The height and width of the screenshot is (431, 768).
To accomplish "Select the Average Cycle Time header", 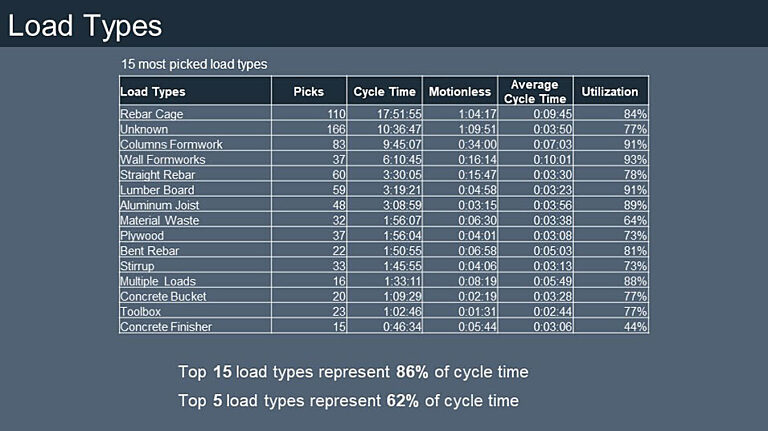I will coord(535,91).
